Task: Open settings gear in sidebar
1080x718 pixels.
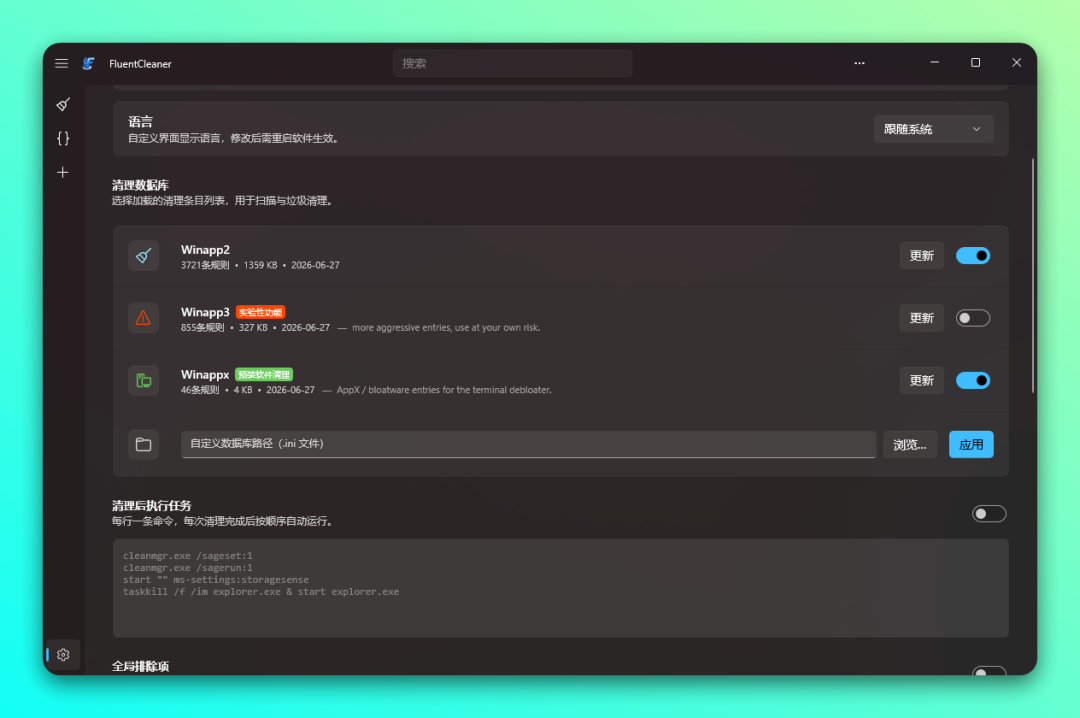Action: coord(63,655)
